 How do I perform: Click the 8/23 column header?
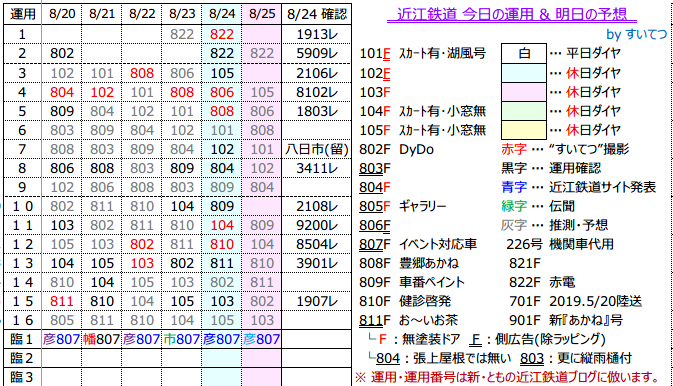pyautogui.click(x=182, y=14)
